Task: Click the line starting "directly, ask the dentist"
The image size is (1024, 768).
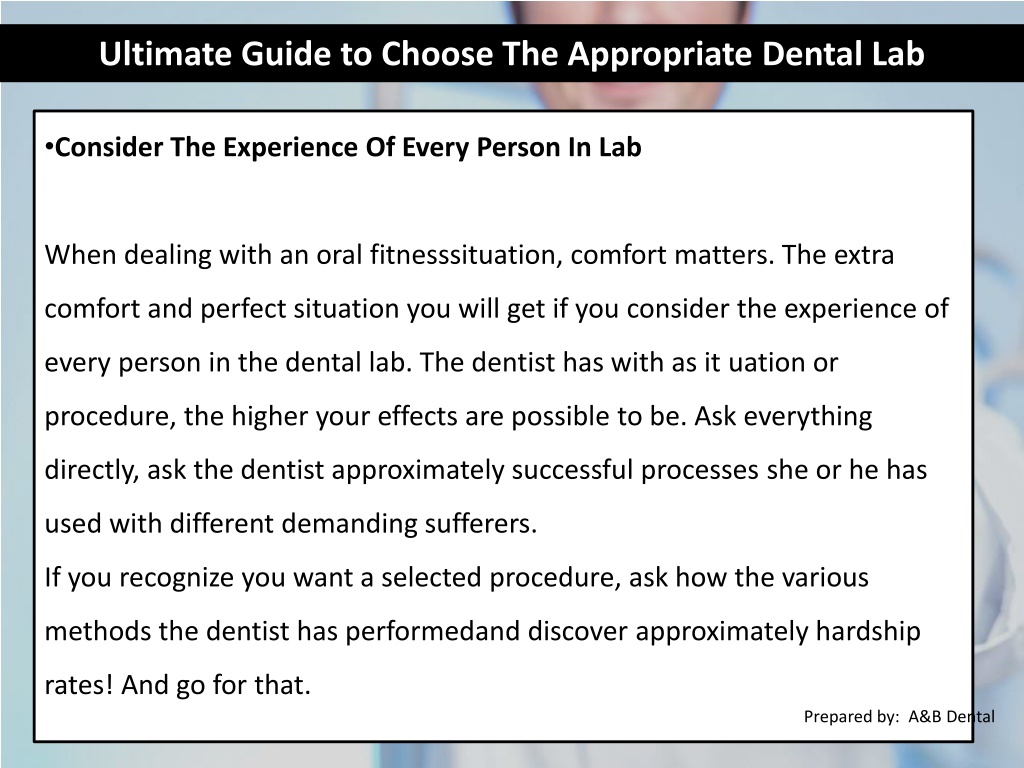Action: coord(485,470)
